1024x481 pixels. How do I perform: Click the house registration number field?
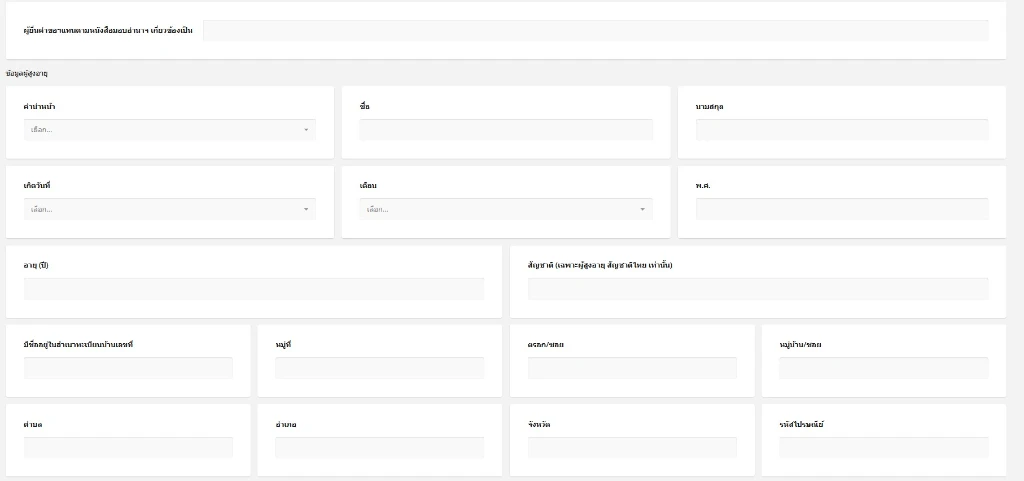128,368
